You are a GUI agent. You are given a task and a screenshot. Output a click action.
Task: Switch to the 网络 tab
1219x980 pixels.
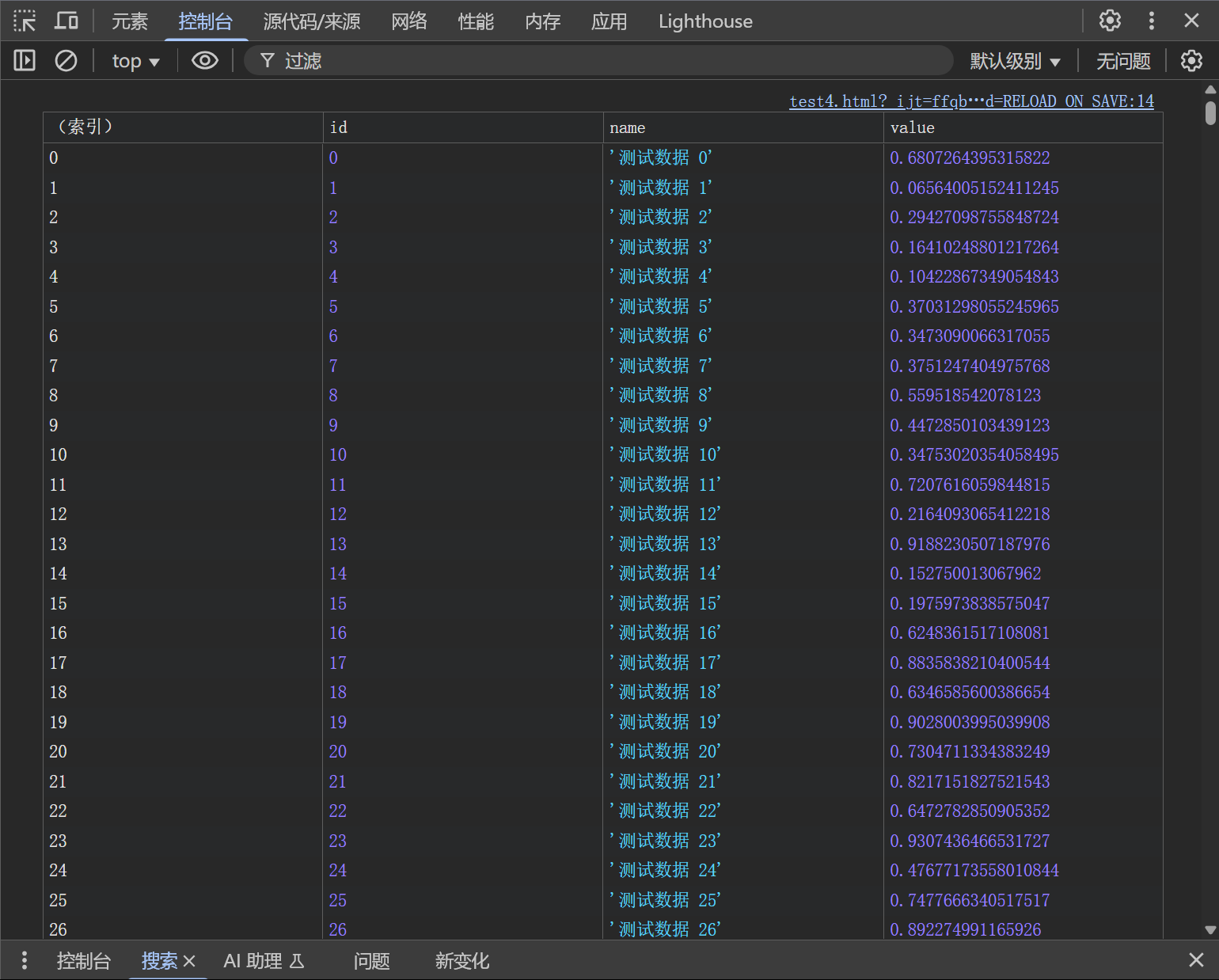pyautogui.click(x=408, y=21)
